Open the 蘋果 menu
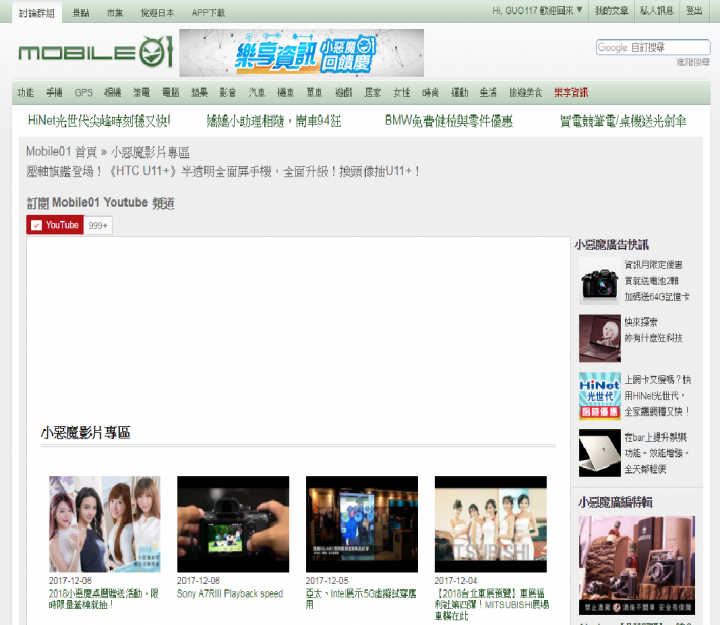The width and height of the screenshot is (720, 625). pyautogui.click(x=199, y=93)
